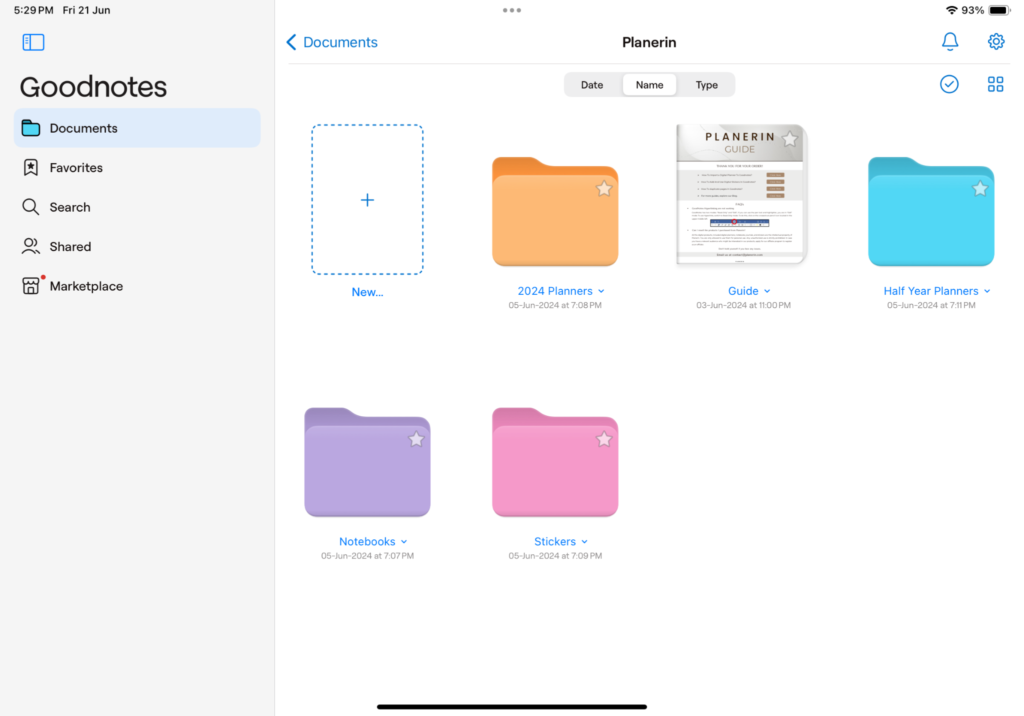Tap the home indicator bar
Viewport: 1024px width, 716px height.
[x=512, y=707]
